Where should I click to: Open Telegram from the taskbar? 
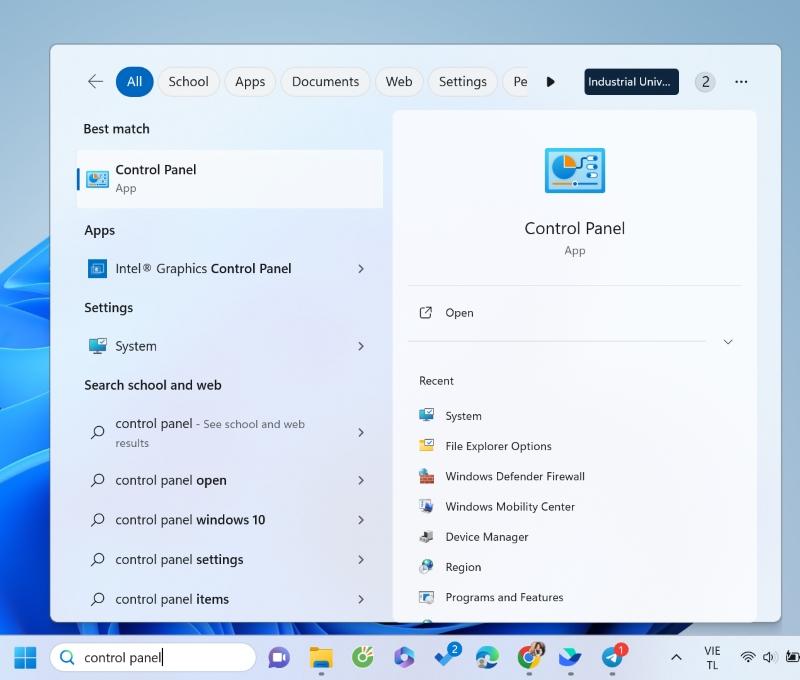click(613, 657)
